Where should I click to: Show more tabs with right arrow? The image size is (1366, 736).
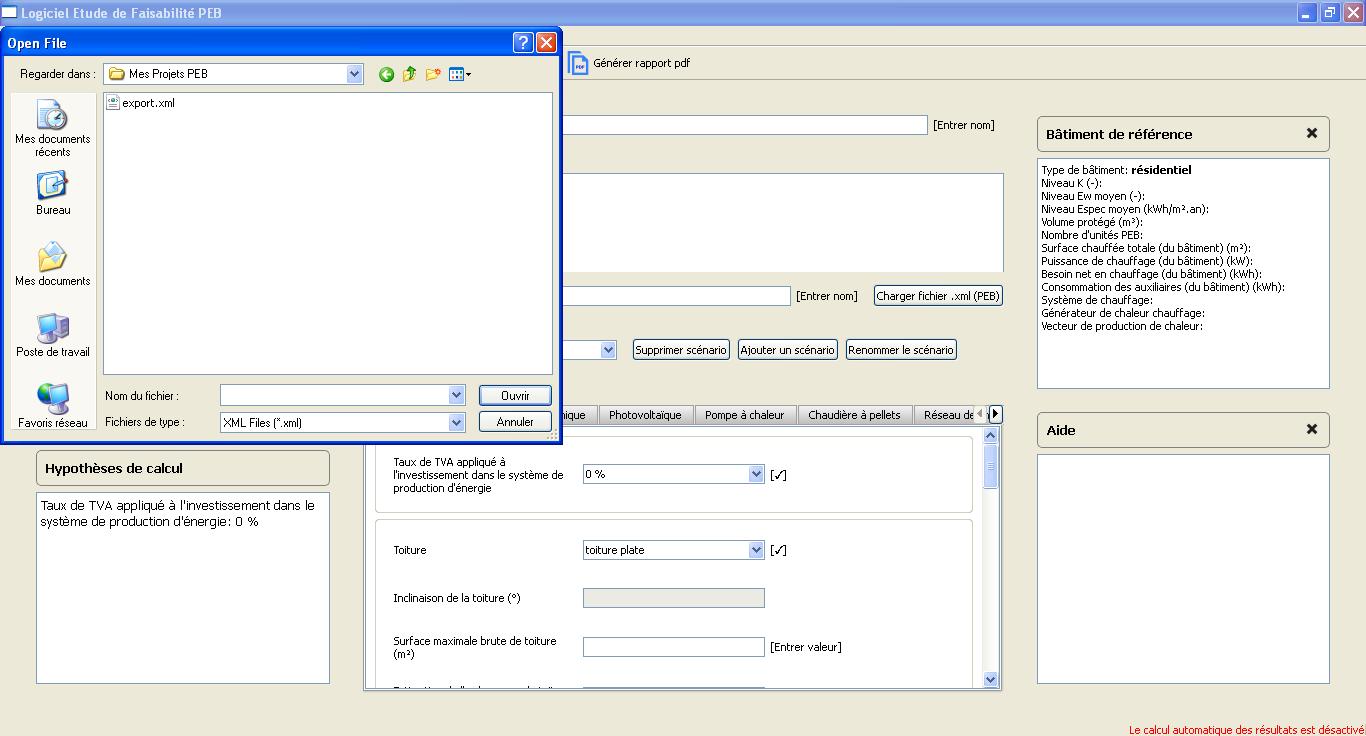point(995,414)
